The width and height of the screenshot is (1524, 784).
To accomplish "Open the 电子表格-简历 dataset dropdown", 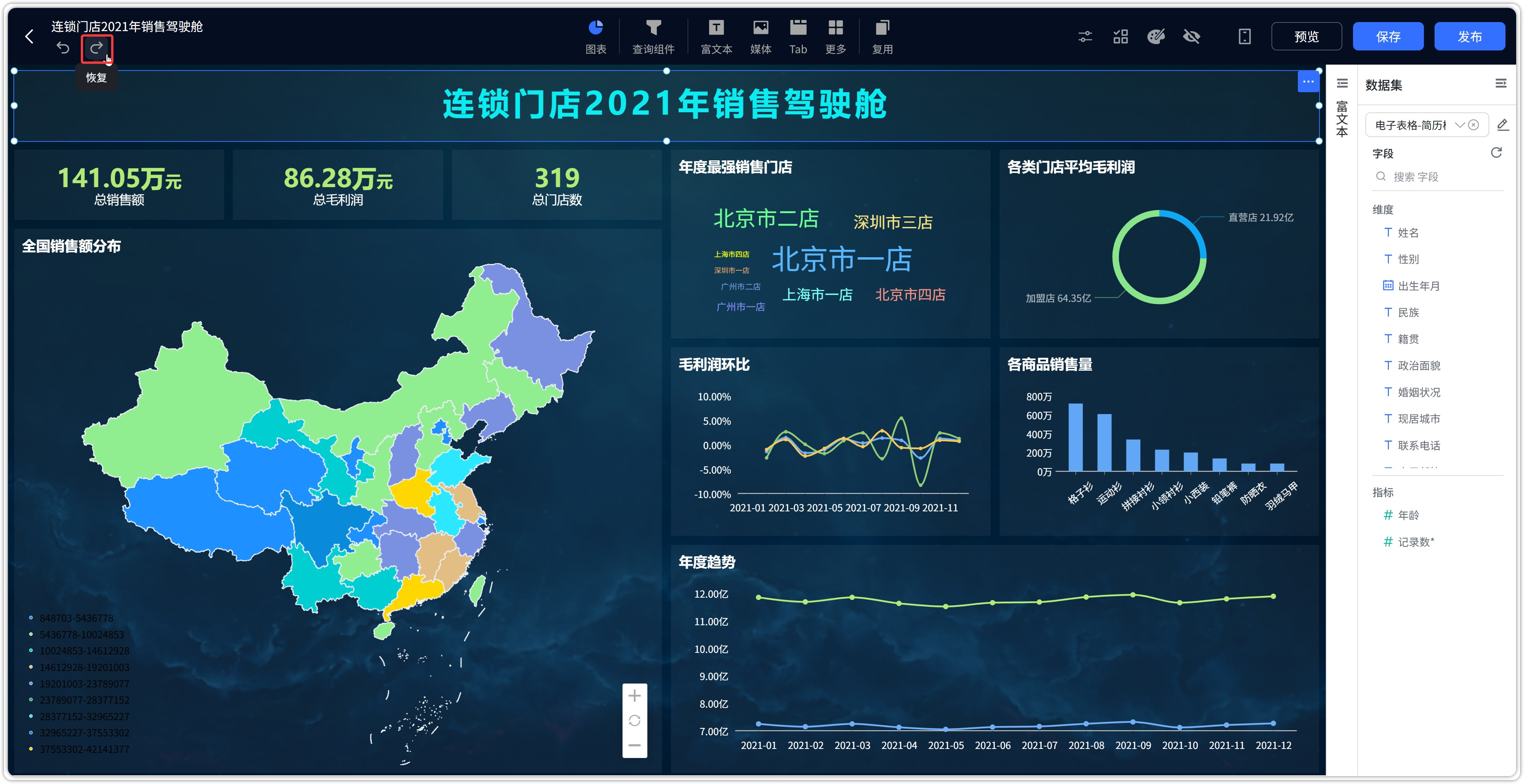I will (x=1427, y=125).
